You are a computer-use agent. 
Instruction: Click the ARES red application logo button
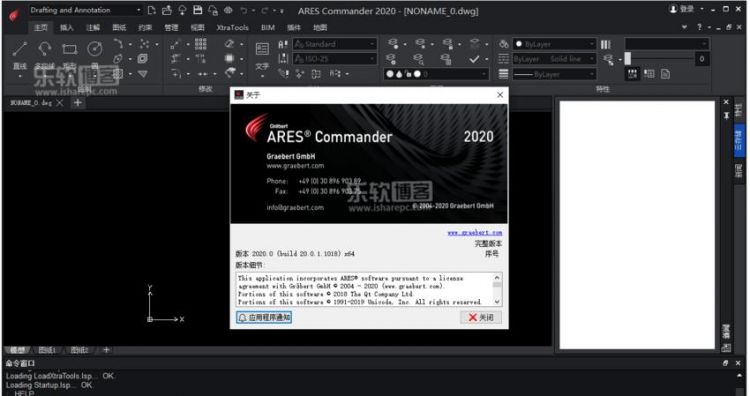(14, 15)
